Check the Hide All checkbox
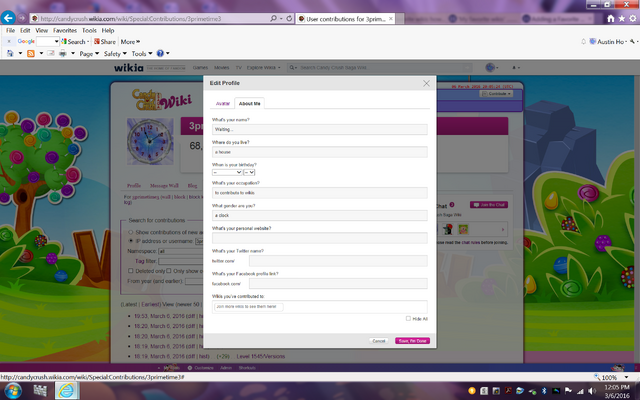The image size is (640, 400). coord(408,318)
